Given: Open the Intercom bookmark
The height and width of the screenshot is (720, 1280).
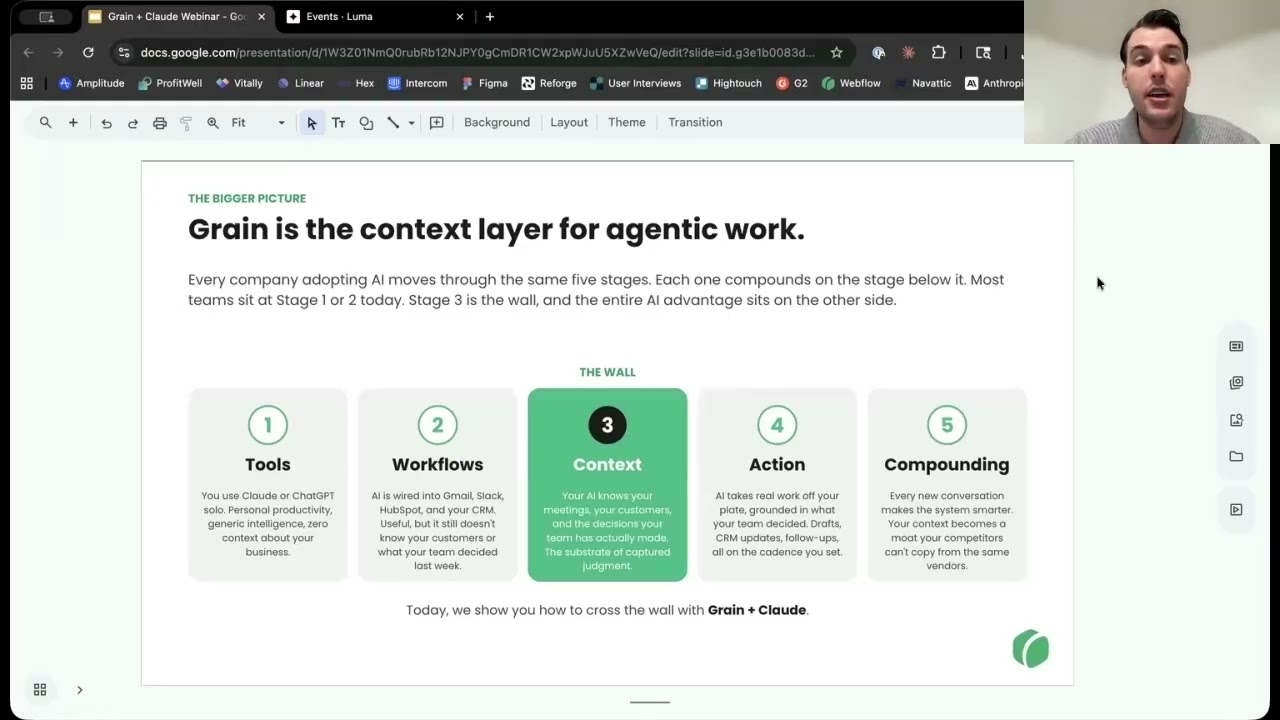Looking at the screenshot, I should tap(417, 83).
